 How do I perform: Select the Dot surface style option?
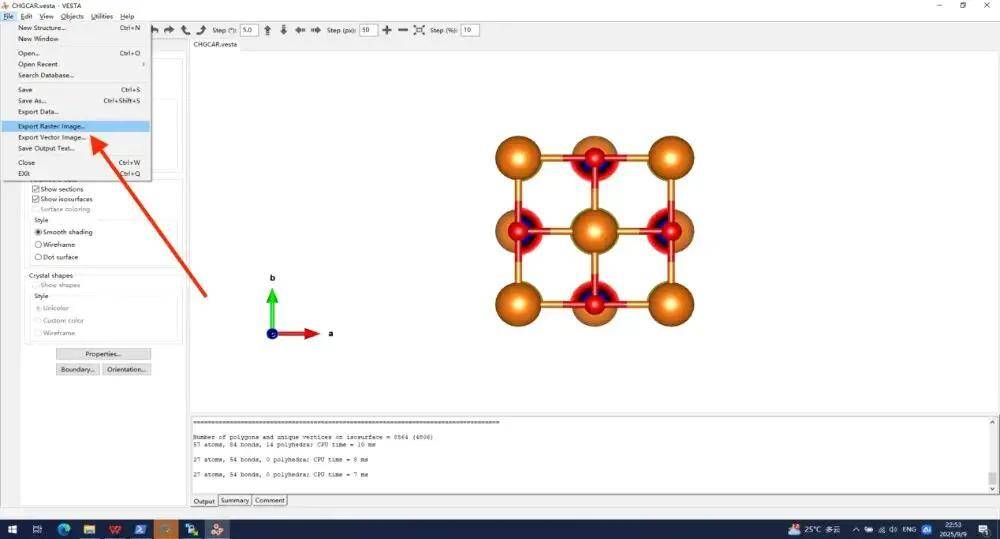38,257
